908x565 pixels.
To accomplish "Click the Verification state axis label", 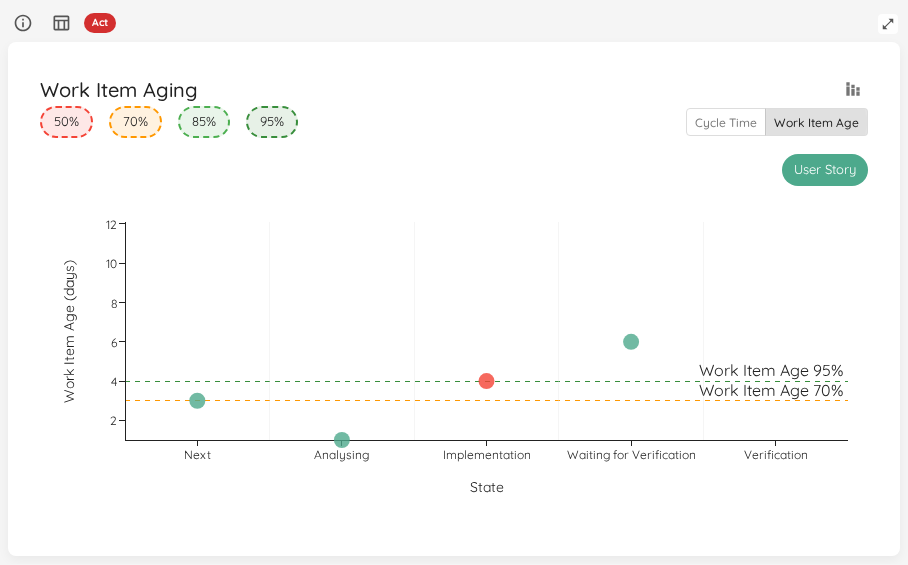I will click(776, 455).
